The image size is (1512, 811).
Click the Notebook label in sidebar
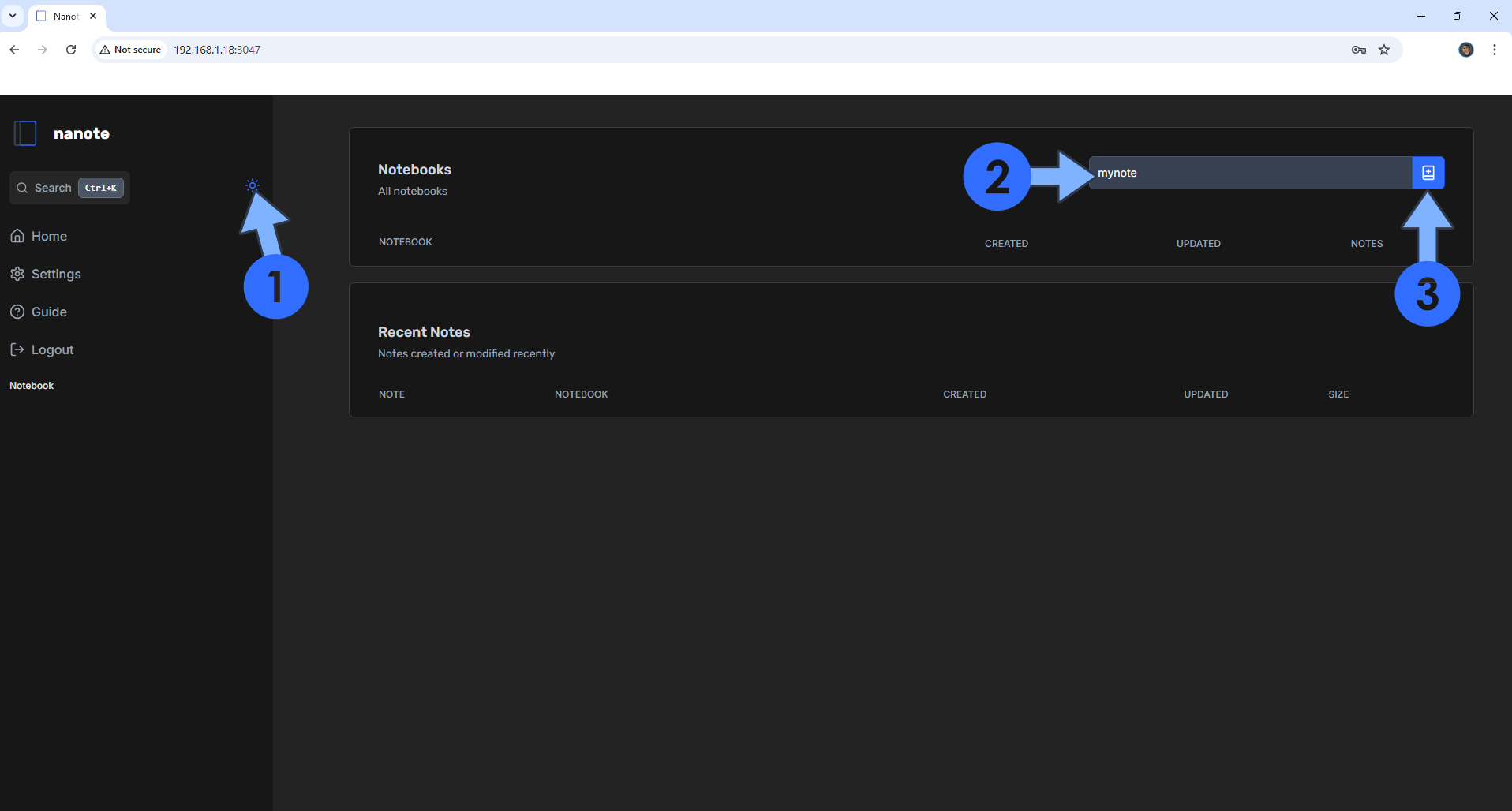[32, 386]
